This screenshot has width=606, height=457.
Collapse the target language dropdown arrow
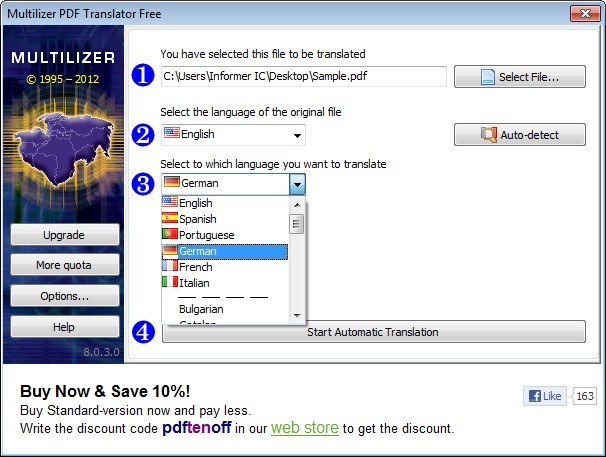click(297, 184)
